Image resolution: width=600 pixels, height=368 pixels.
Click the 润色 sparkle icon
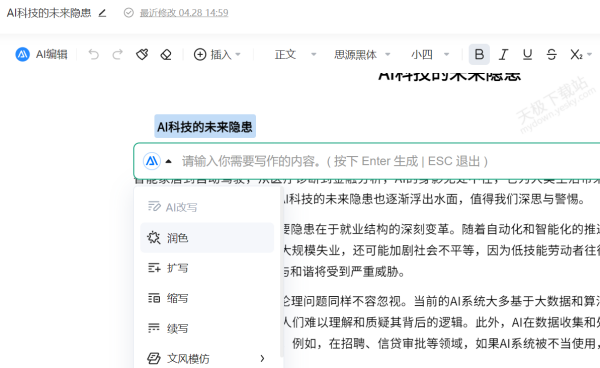click(154, 238)
